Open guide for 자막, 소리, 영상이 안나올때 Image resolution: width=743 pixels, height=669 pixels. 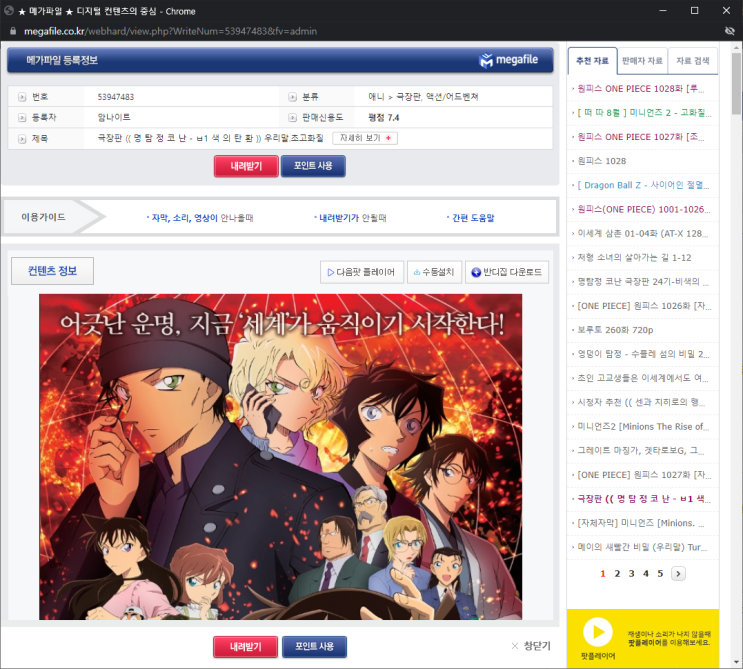click(202, 218)
